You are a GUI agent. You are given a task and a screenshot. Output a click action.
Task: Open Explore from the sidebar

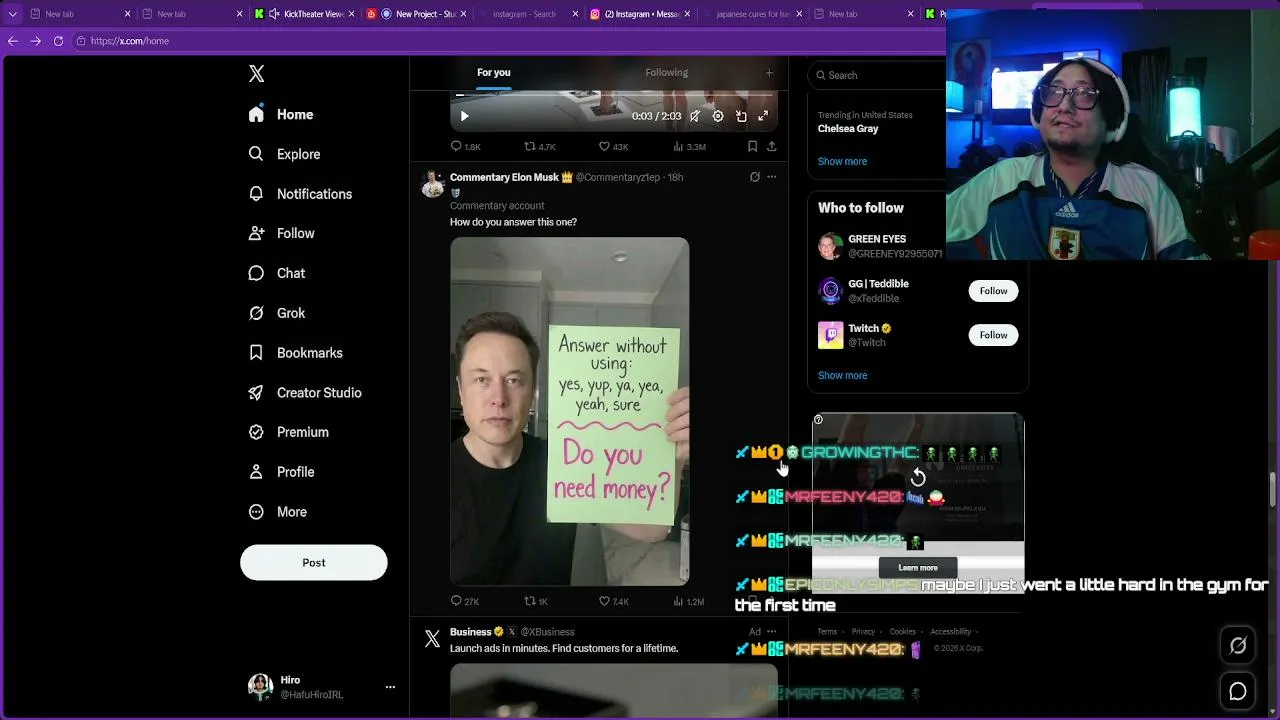click(x=285, y=154)
